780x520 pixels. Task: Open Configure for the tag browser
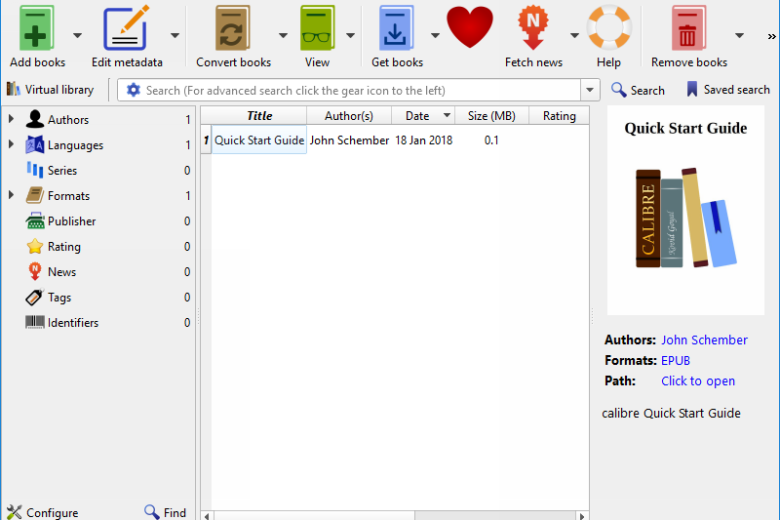point(43,512)
